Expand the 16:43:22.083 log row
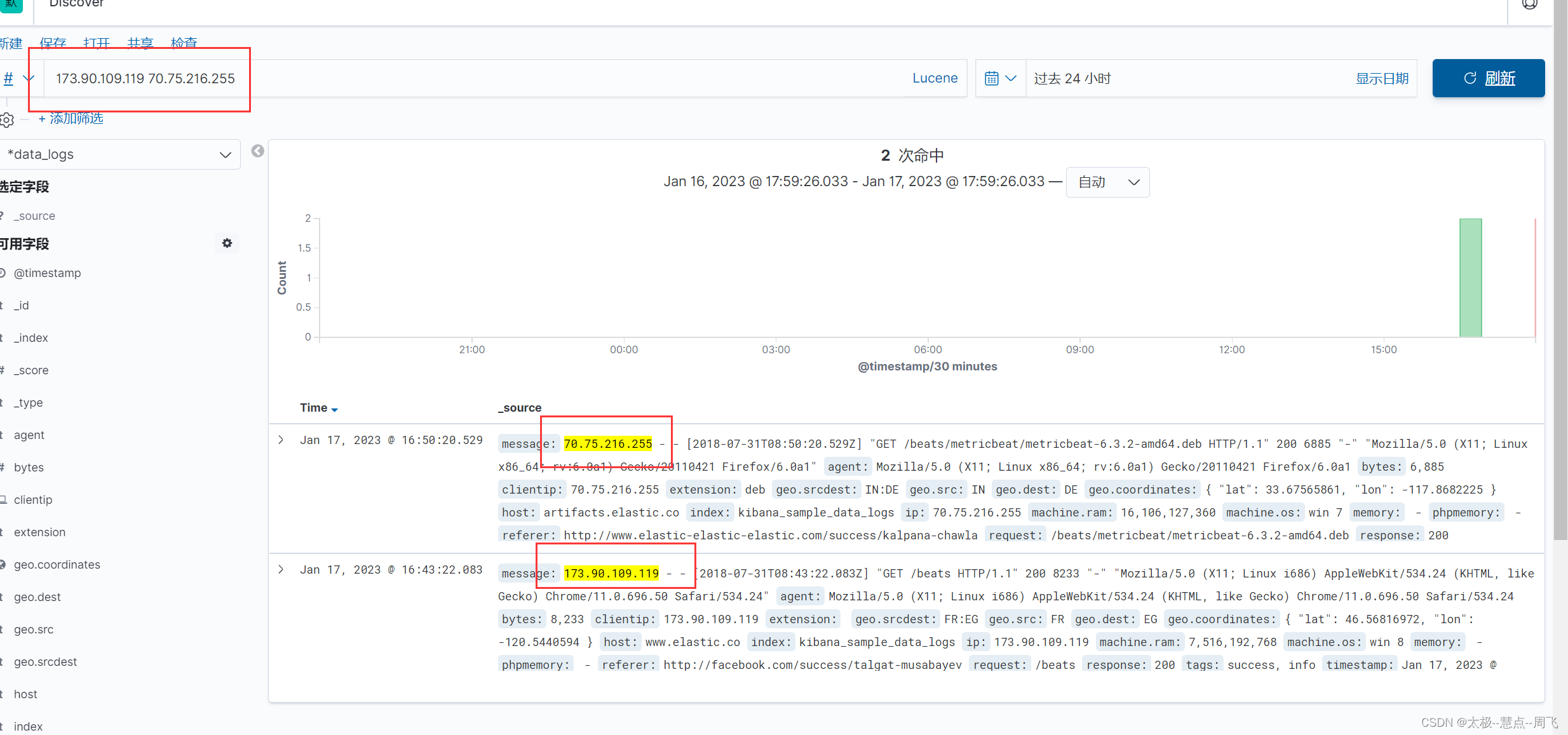1568x735 pixels. click(281, 570)
